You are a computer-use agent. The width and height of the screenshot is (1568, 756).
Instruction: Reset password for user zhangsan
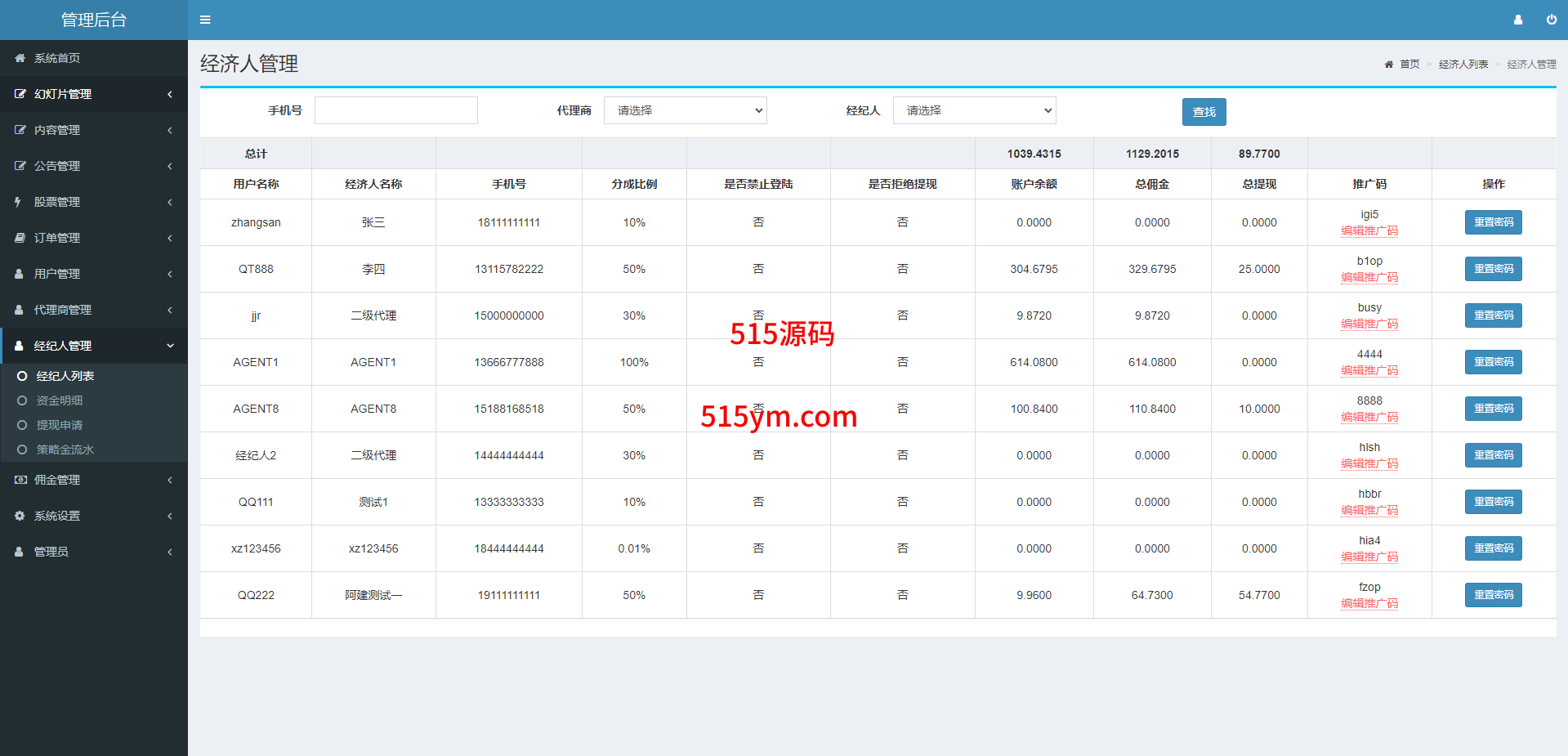click(1493, 222)
